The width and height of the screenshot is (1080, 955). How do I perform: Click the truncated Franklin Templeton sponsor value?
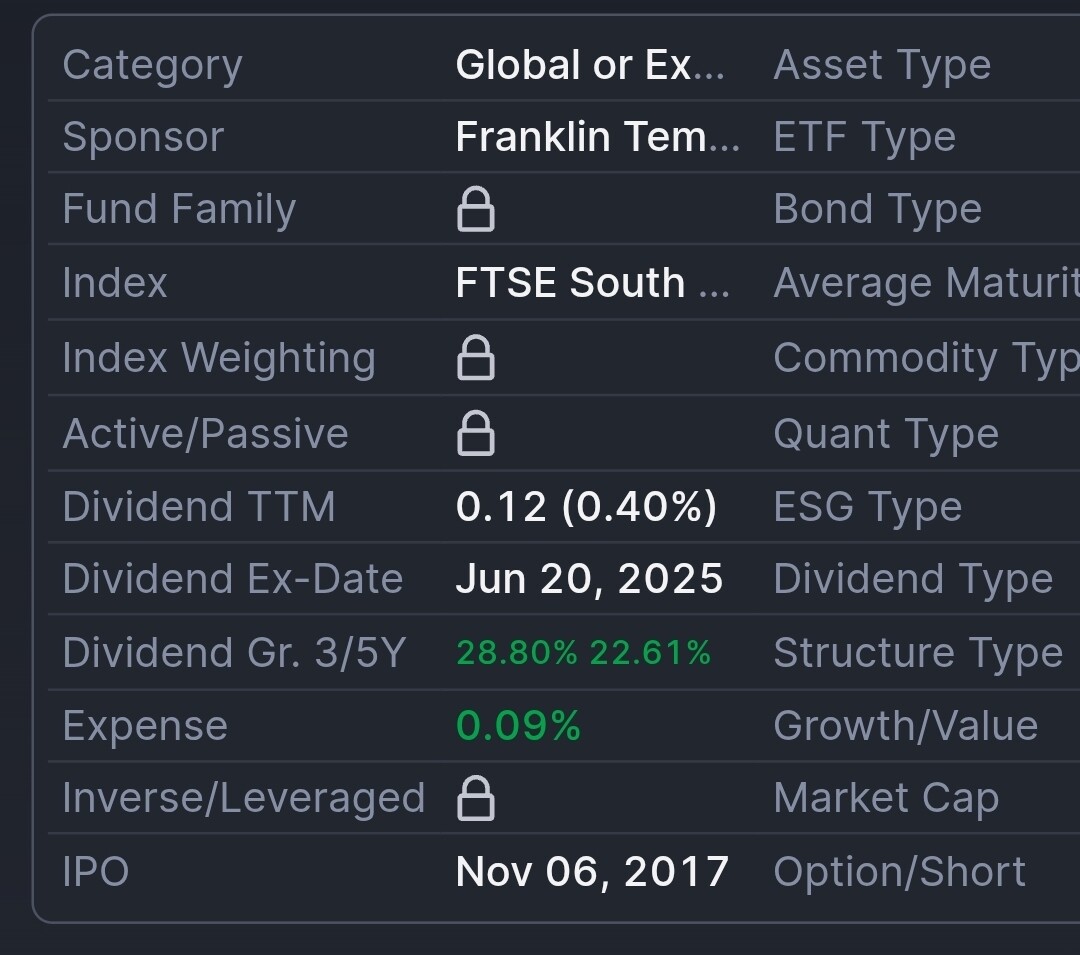pyautogui.click(x=597, y=137)
